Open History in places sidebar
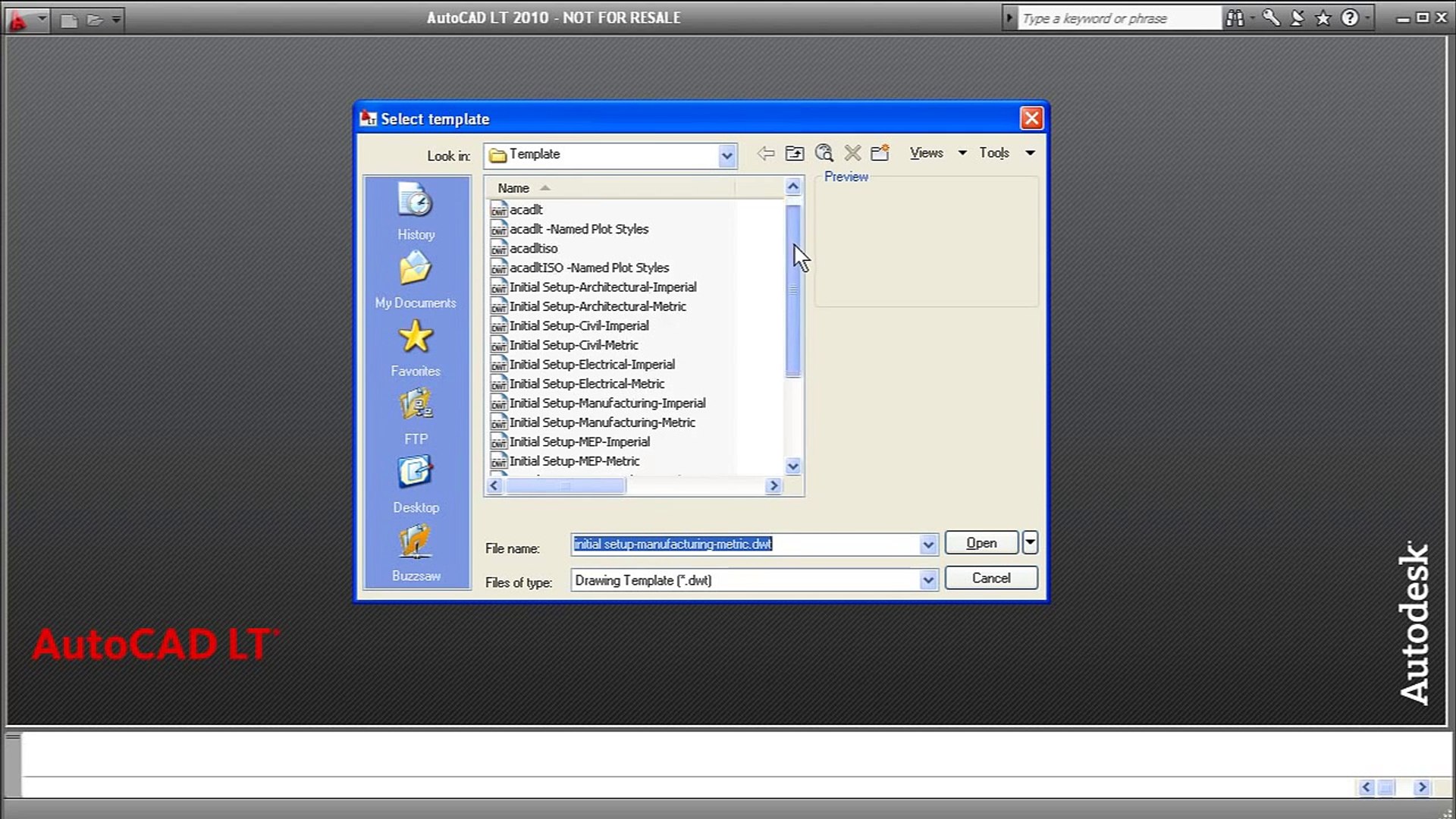1456x819 pixels. coord(416,212)
